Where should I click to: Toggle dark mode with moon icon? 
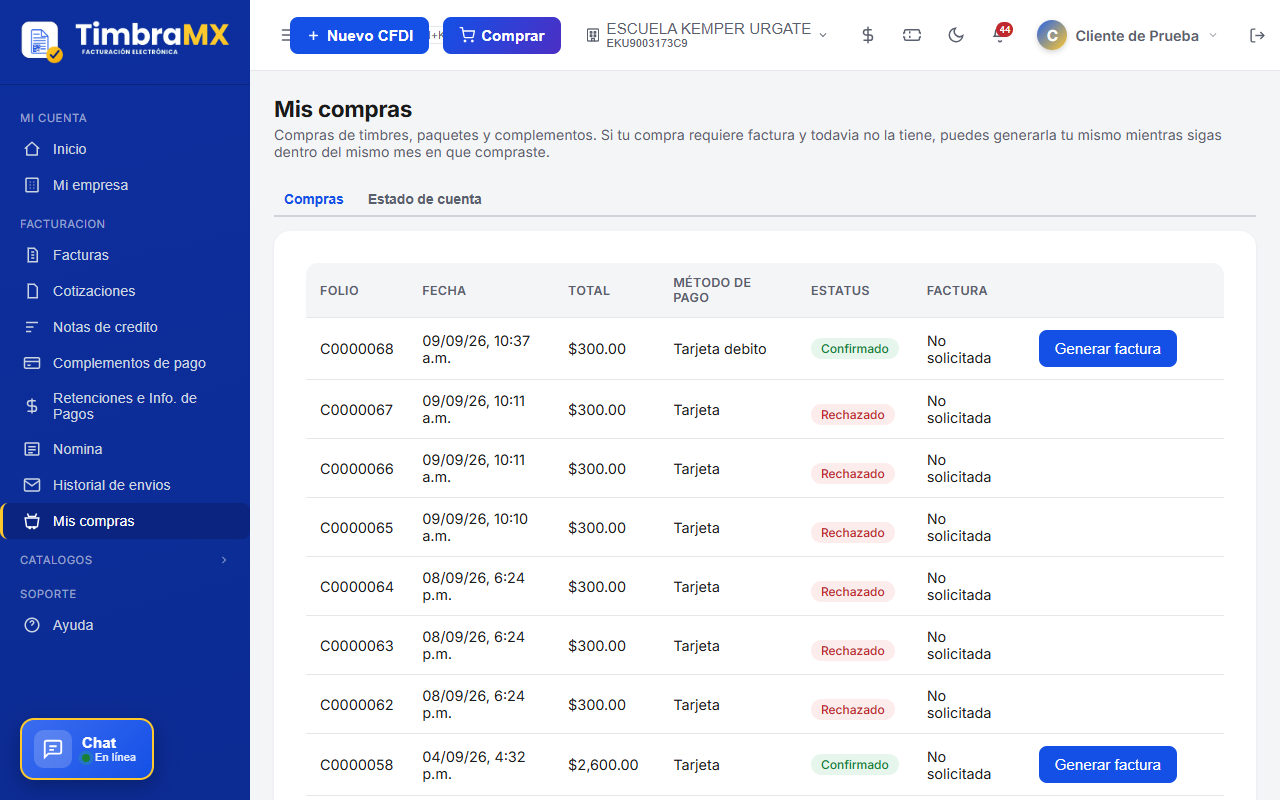click(x=956, y=35)
